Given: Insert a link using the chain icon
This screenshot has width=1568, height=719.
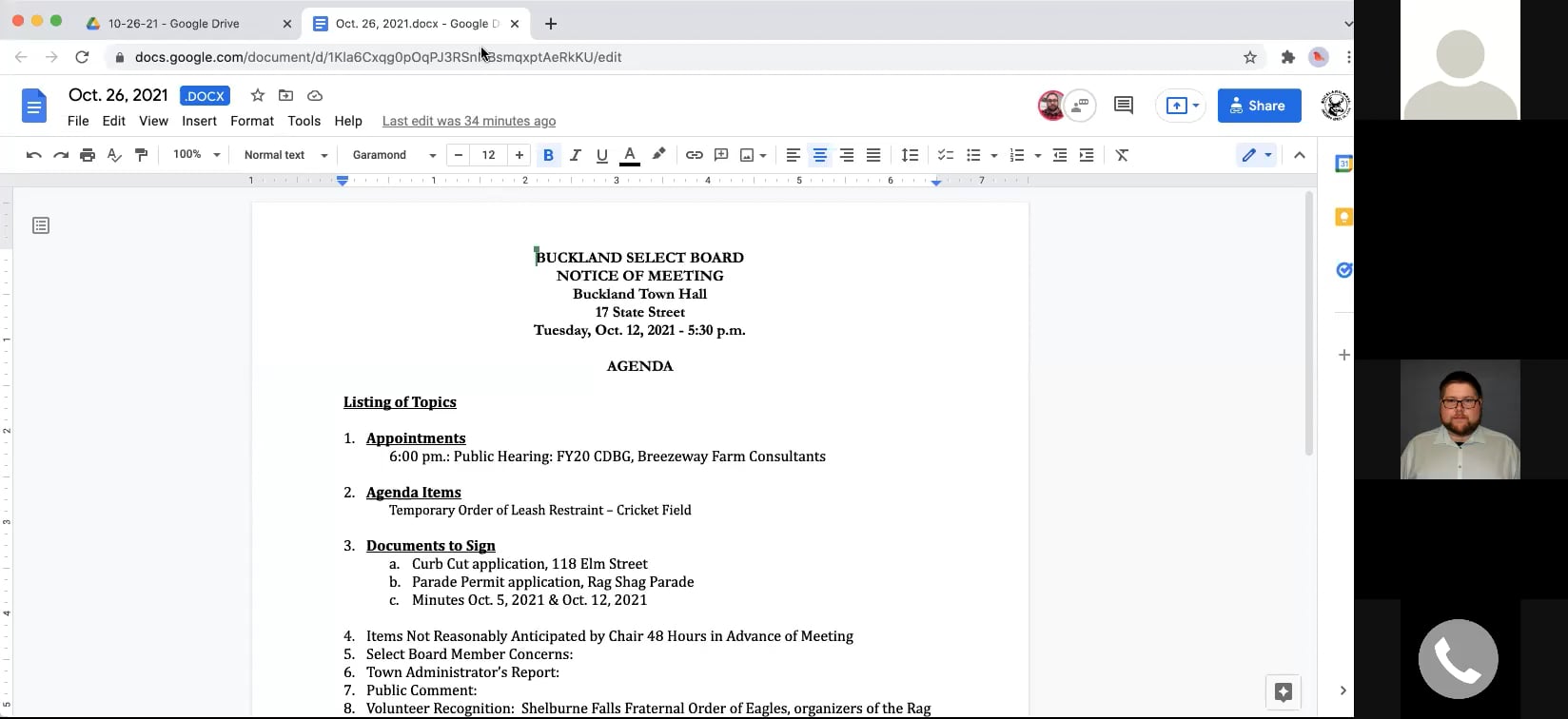Looking at the screenshot, I should pos(695,155).
